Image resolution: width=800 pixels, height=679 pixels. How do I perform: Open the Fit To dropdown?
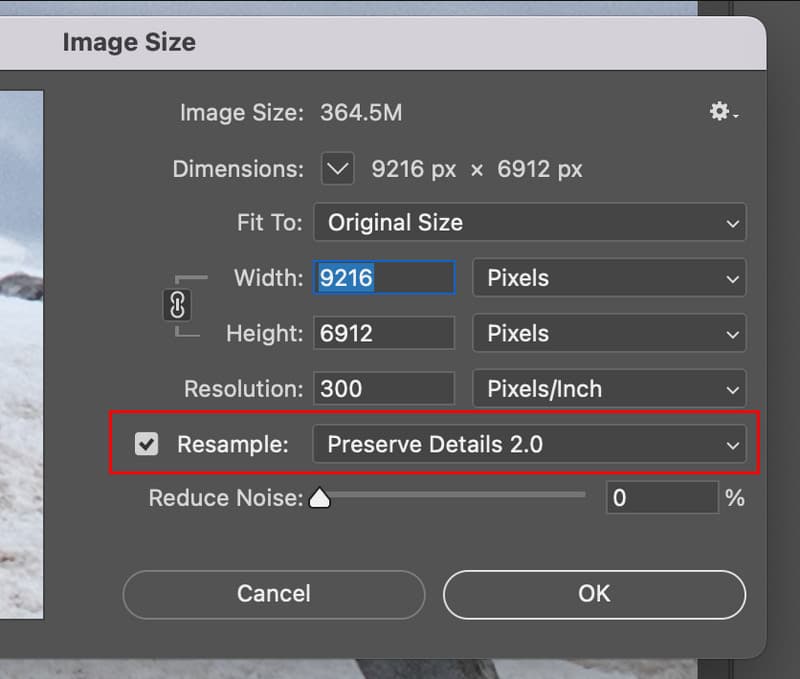pos(529,223)
